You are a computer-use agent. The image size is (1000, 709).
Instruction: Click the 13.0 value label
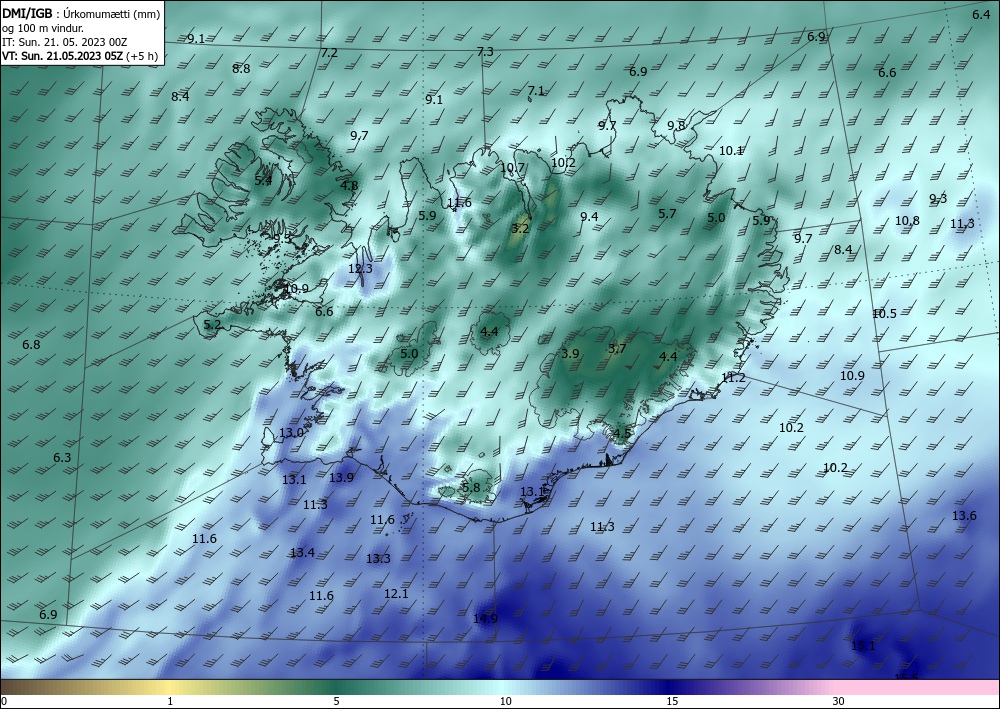[291, 432]
